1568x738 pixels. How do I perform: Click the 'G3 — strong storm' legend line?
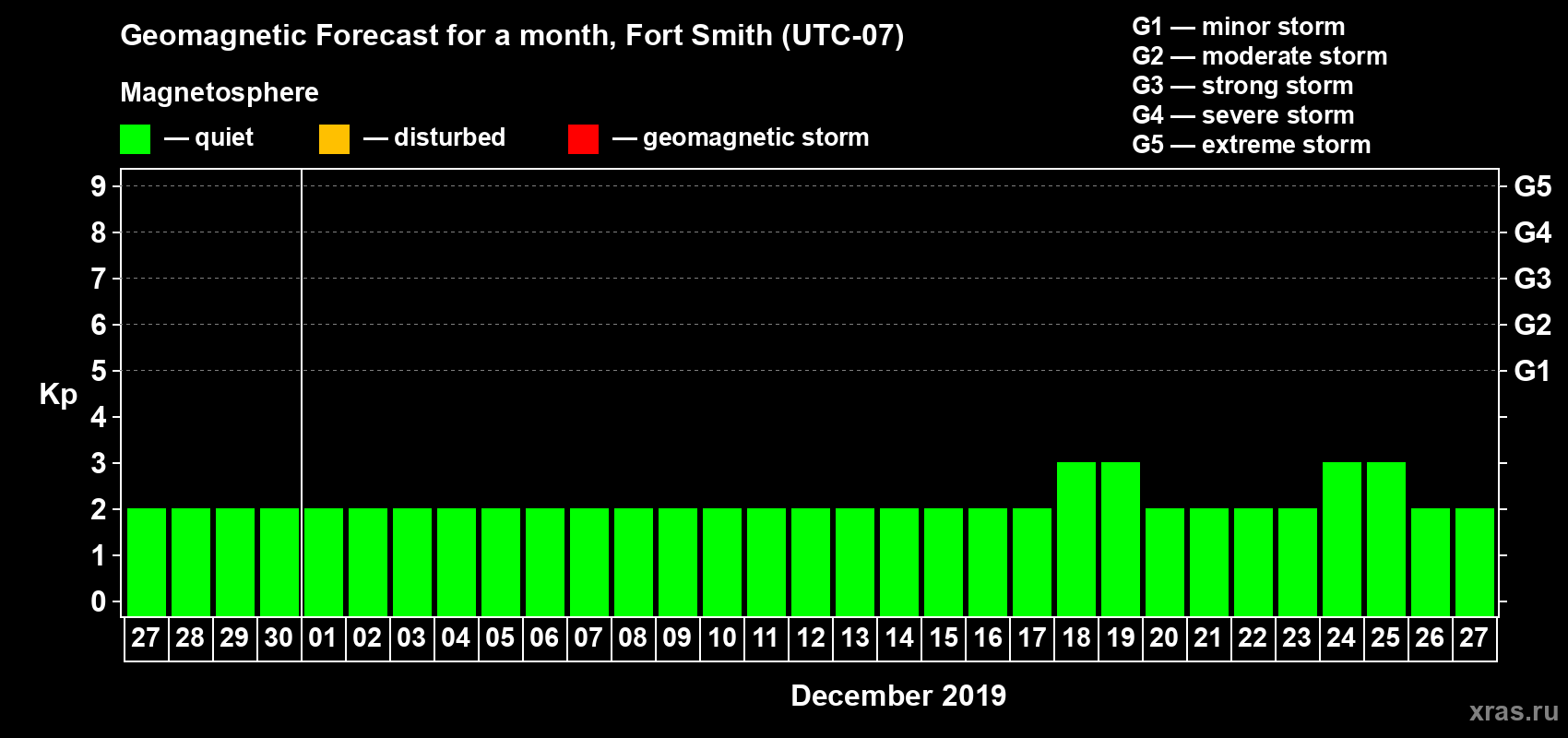[1242, 86]
